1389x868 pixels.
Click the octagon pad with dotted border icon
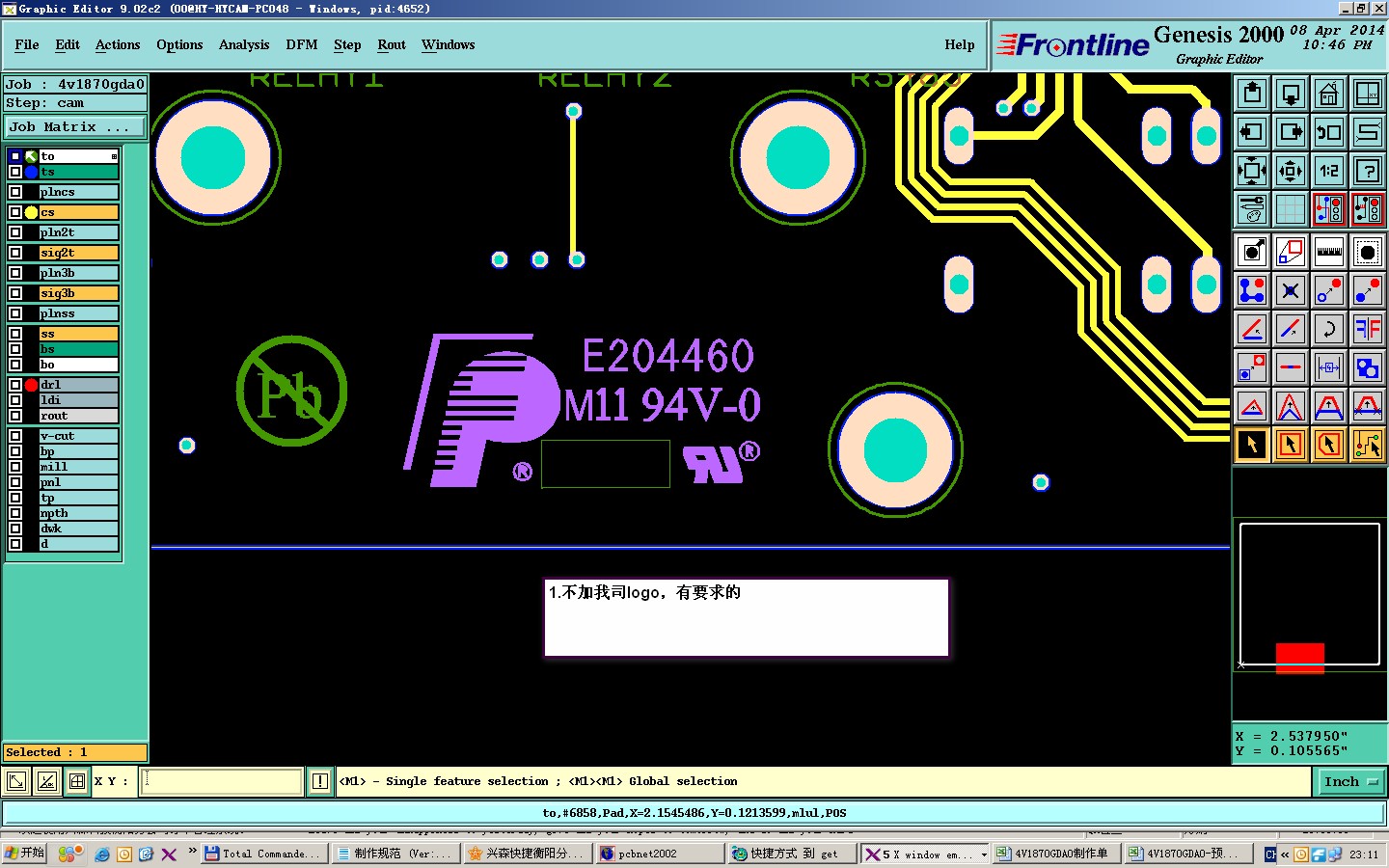[1368, 253]
